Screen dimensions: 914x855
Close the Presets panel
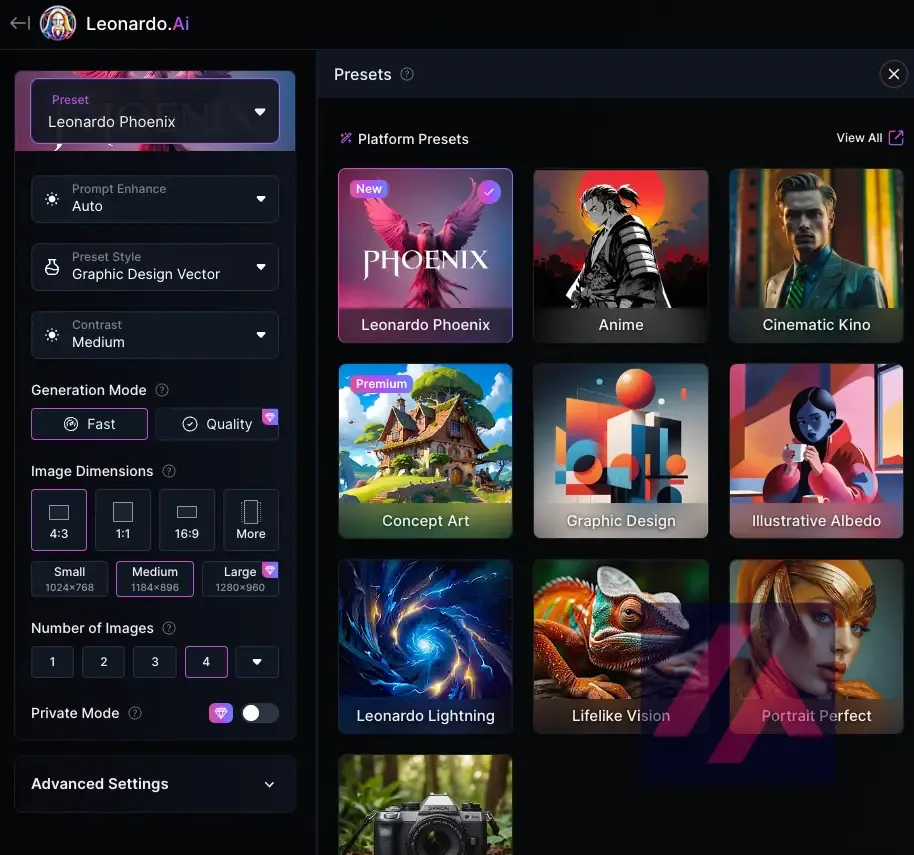pyautogui.click(x=894, y=74)
